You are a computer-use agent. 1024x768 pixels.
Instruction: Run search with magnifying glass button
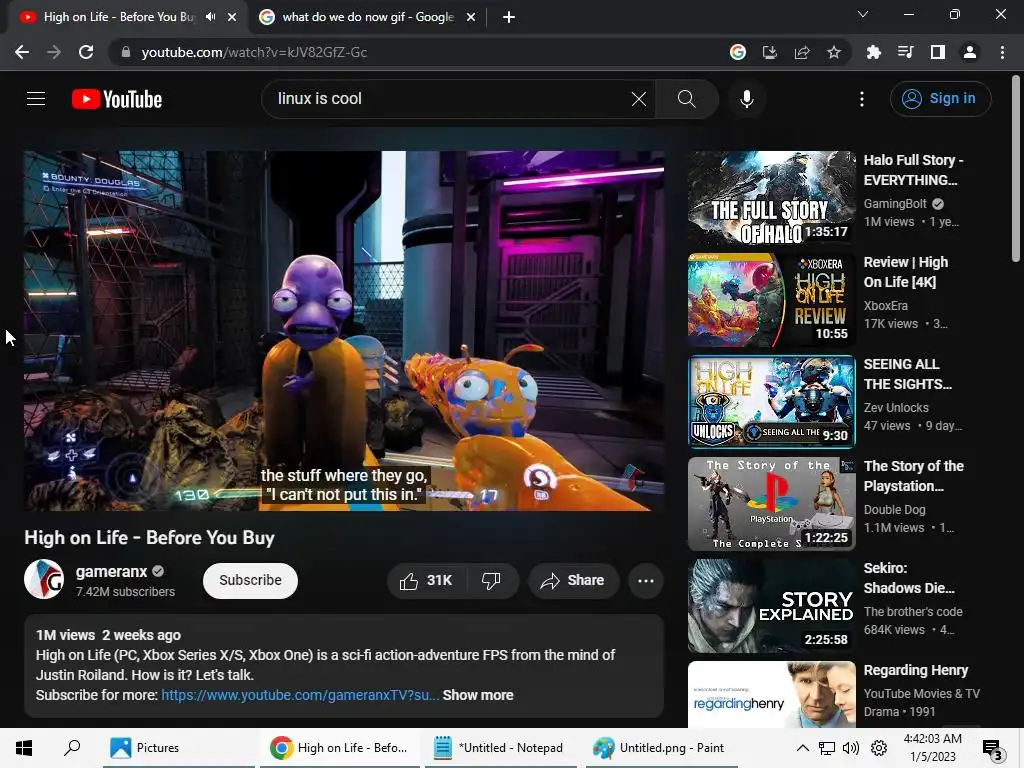point(686,99)
